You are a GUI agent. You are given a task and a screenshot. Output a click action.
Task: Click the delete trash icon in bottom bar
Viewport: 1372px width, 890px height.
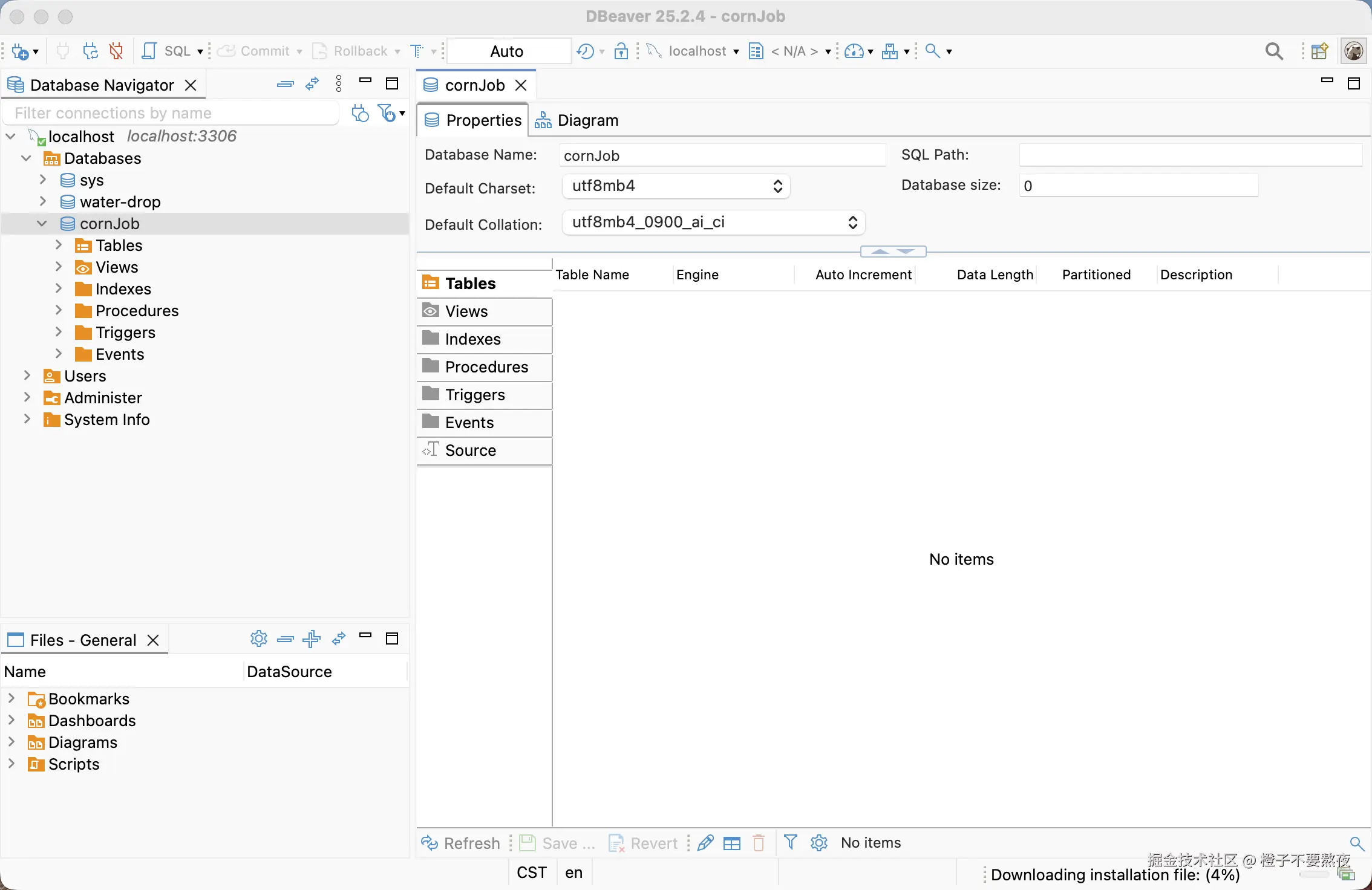coord(759,842)
